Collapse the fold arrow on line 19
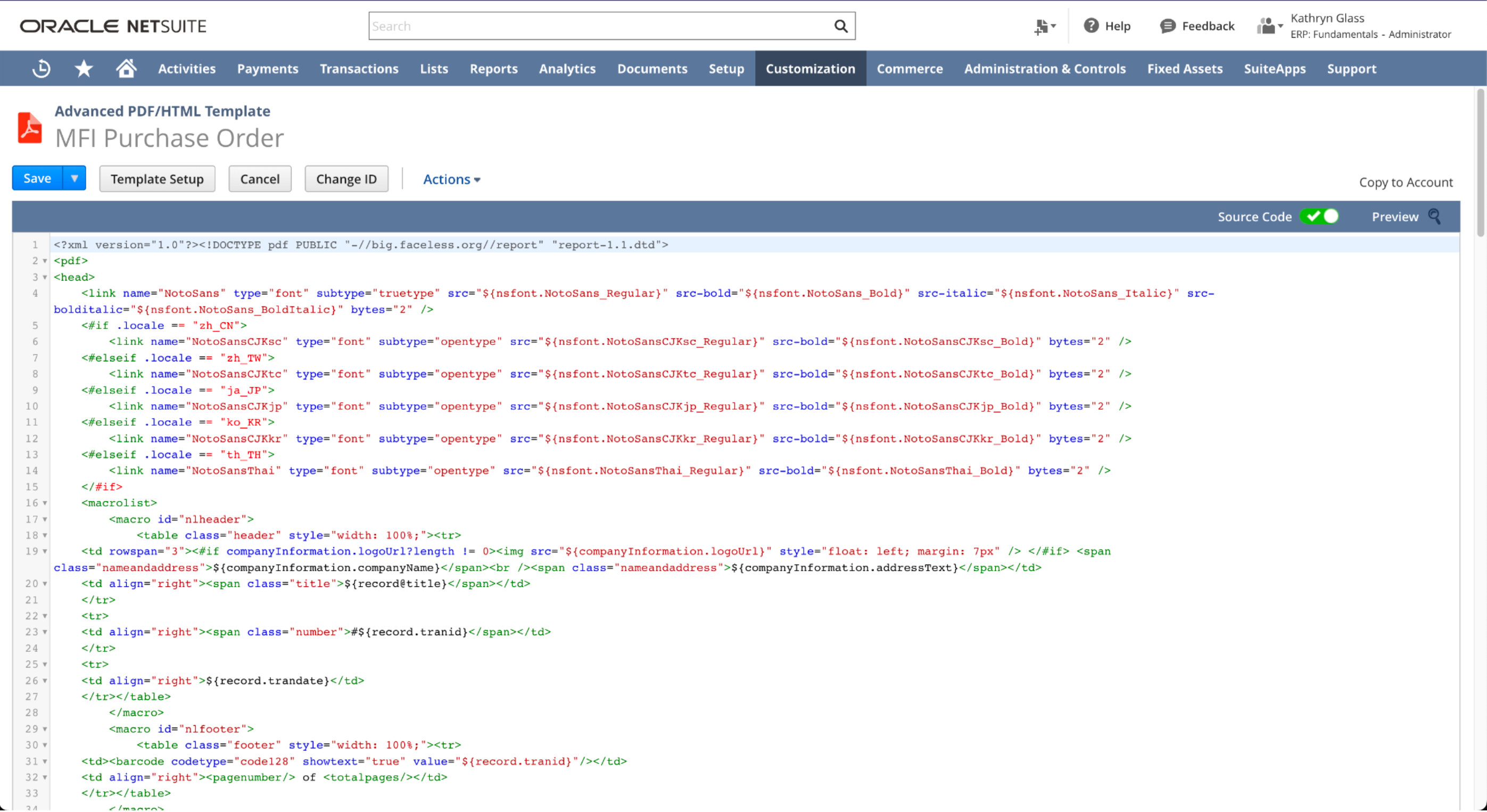1487x812 pixels. click(x=45, y=552)
